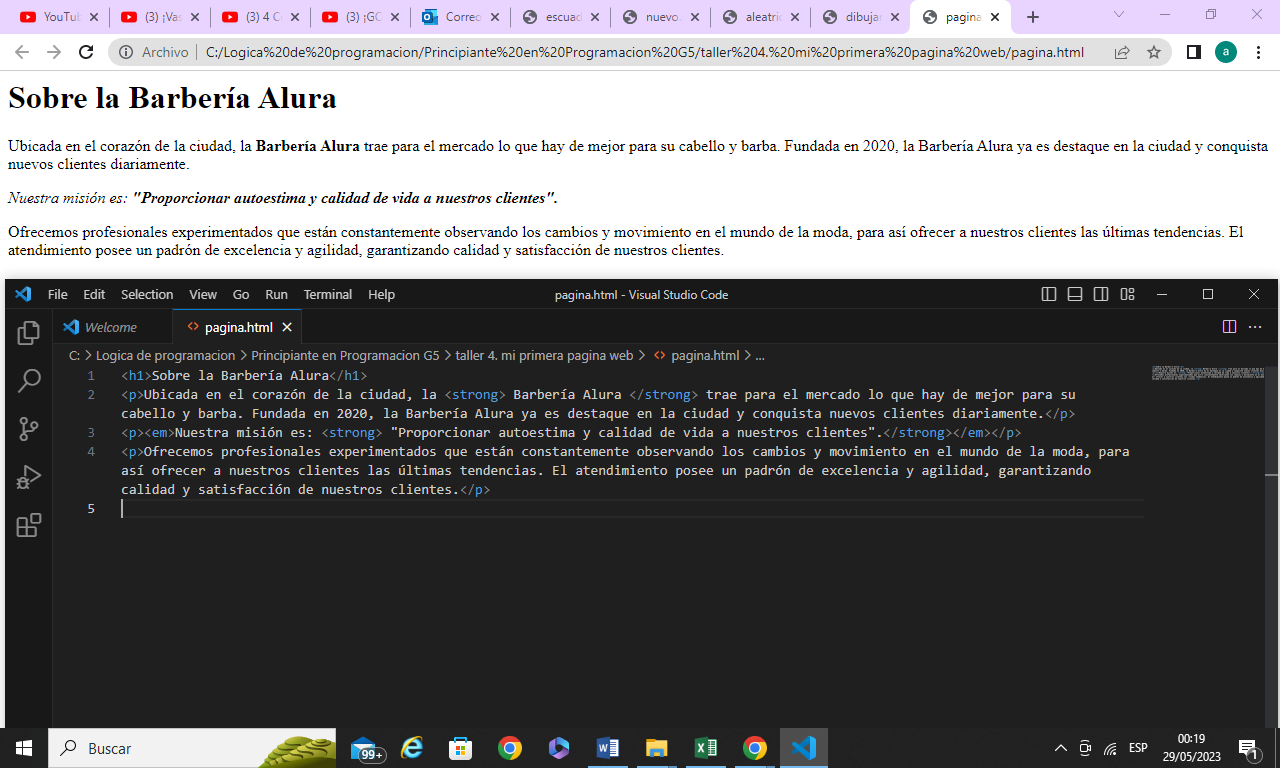Toggle VS Code secondary side bar

coord(1101,294)
